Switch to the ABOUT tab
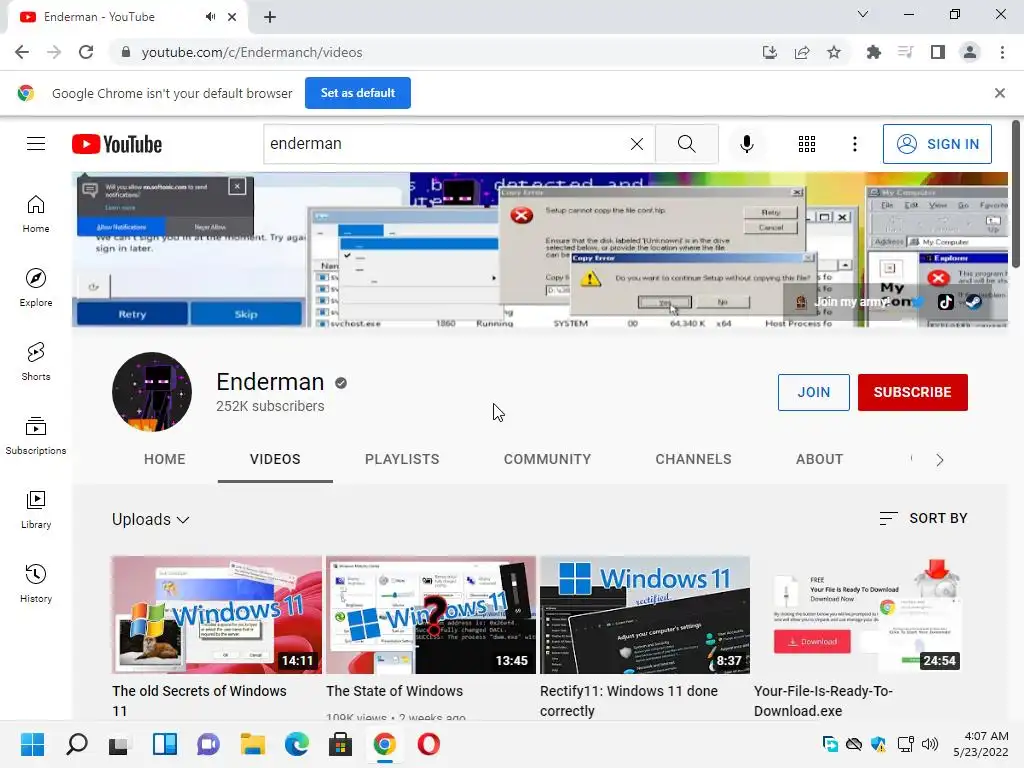The image size is (1024, 768). [820, 459]
